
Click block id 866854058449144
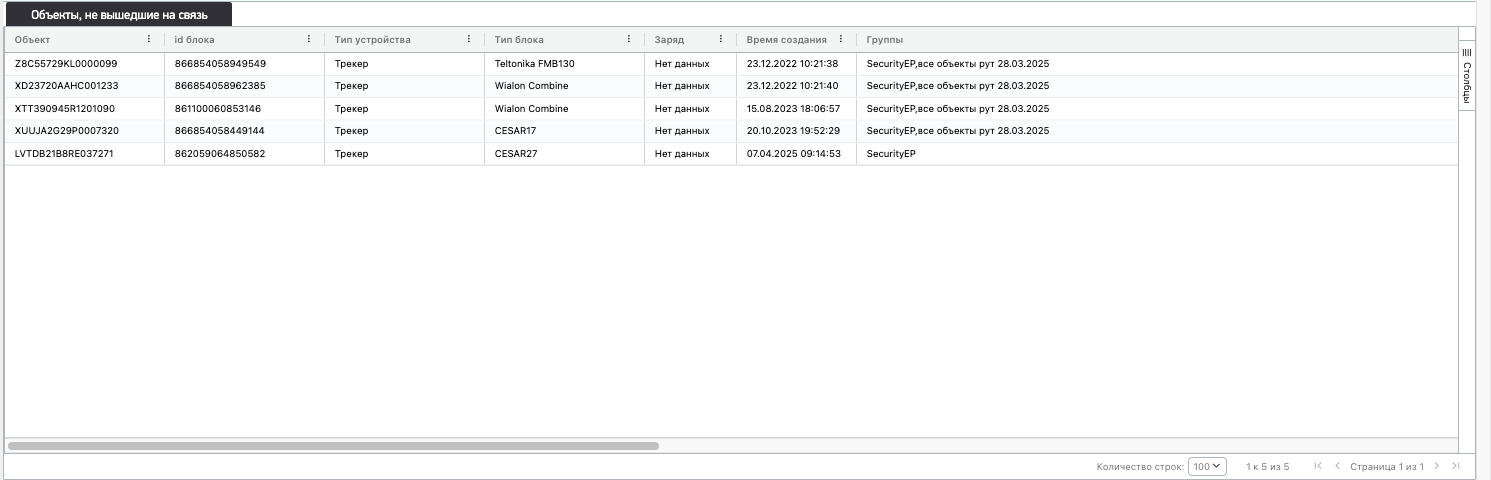click(x=220, y=131)
